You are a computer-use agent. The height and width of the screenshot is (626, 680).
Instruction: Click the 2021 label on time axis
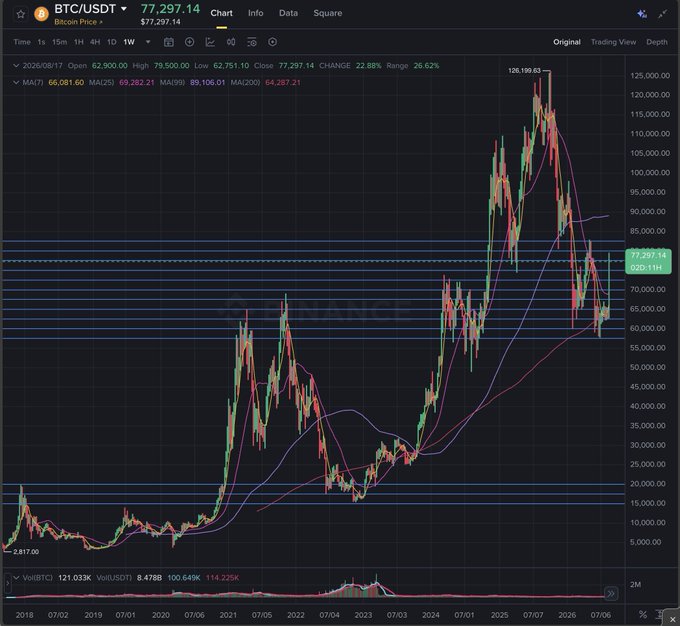[228, 615]
